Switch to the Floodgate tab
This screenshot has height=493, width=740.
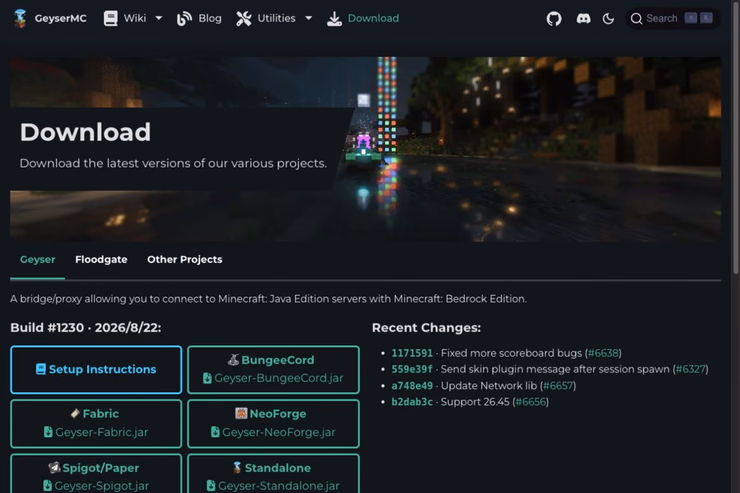pyautogui.click(x=101, y=259)
